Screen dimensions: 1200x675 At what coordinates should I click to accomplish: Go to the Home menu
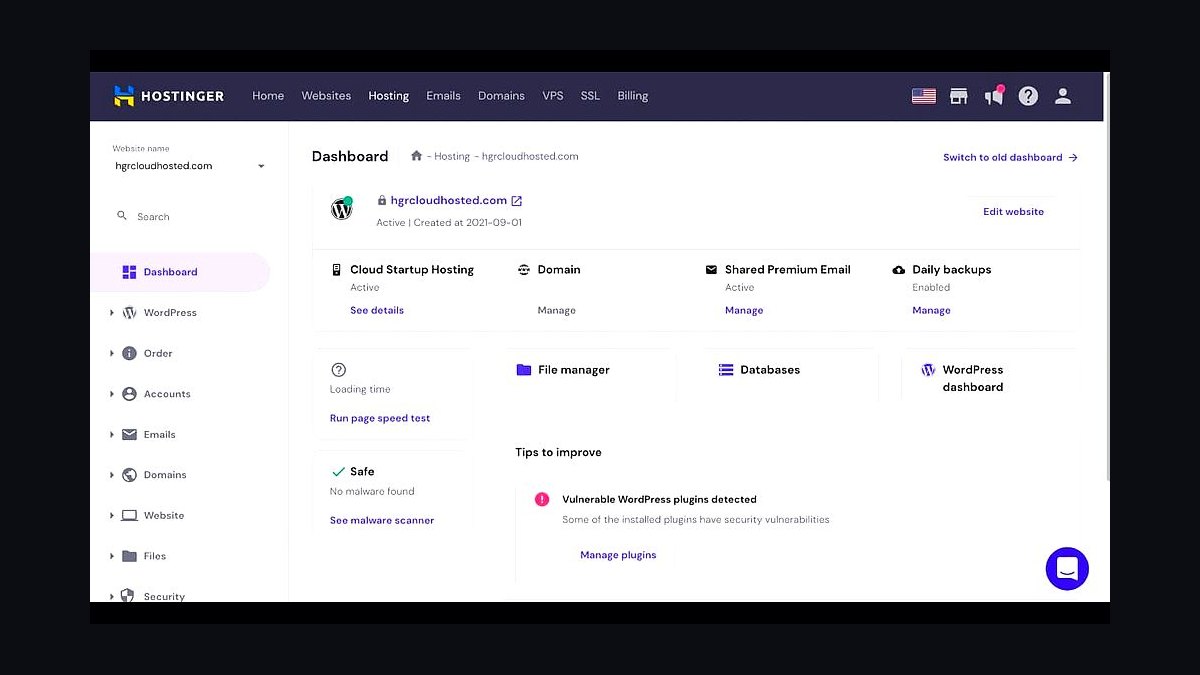[268, 96]
